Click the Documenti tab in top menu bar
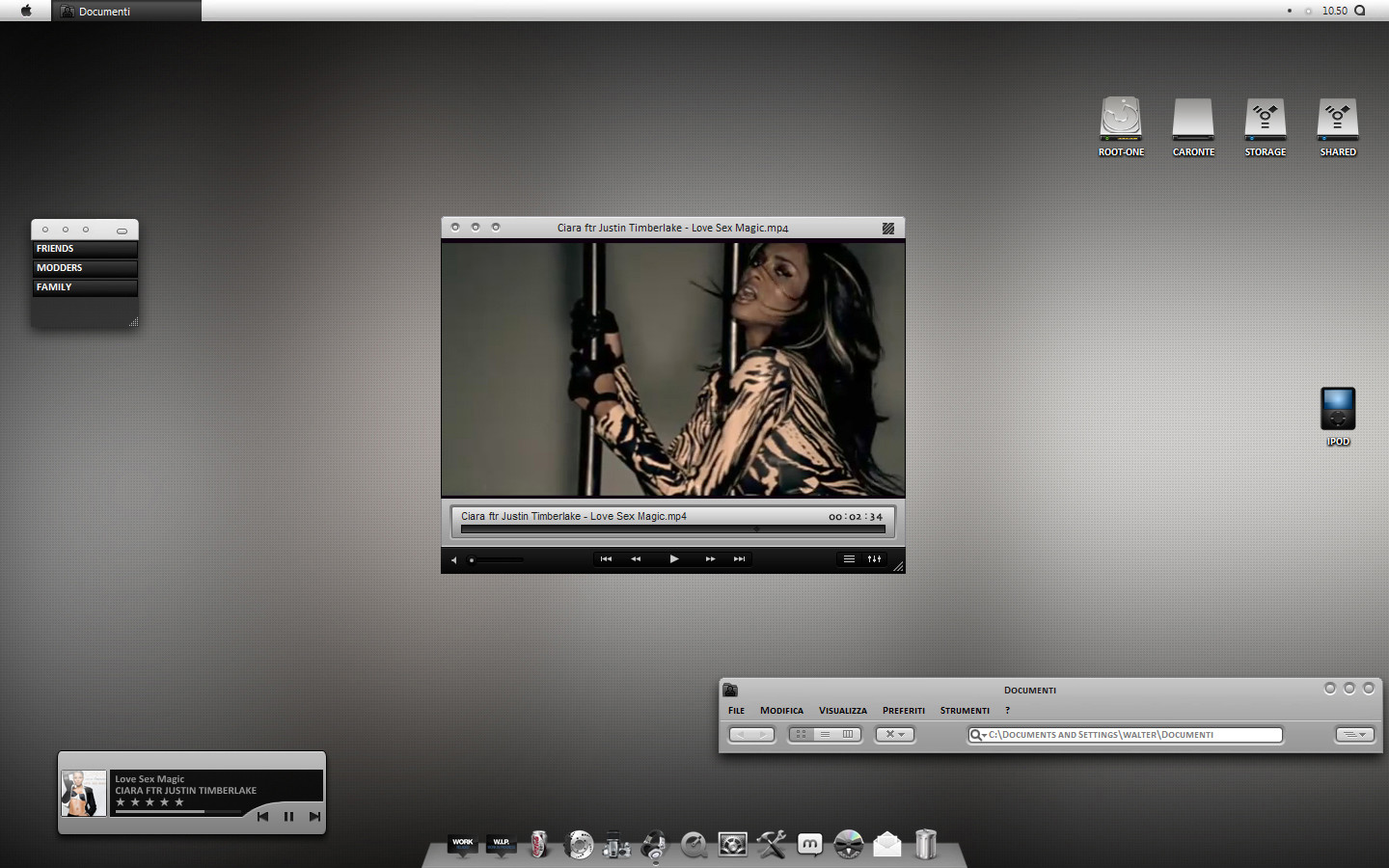 coord(126,11)
